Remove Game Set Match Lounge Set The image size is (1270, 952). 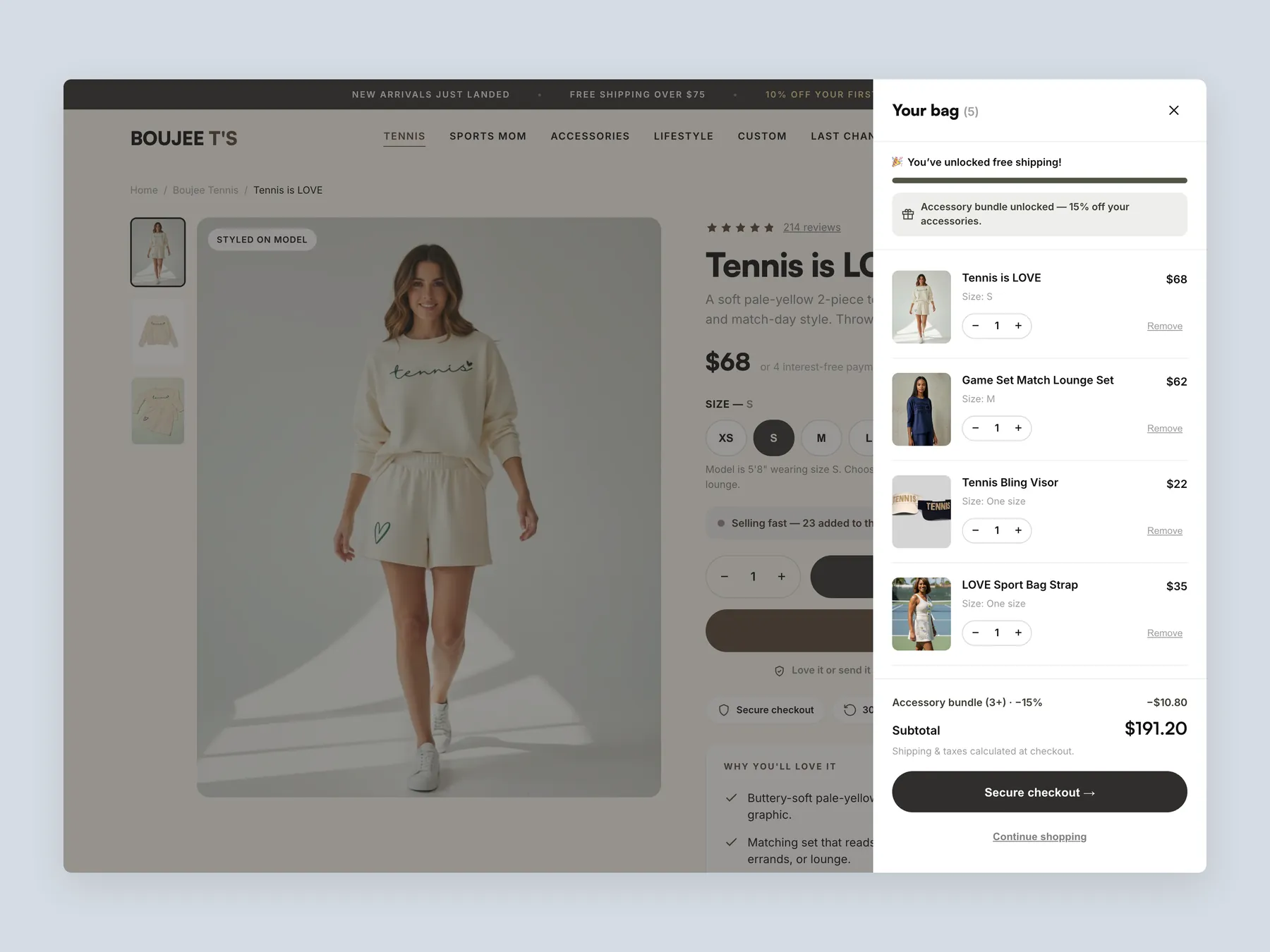tap(1164, 428)
